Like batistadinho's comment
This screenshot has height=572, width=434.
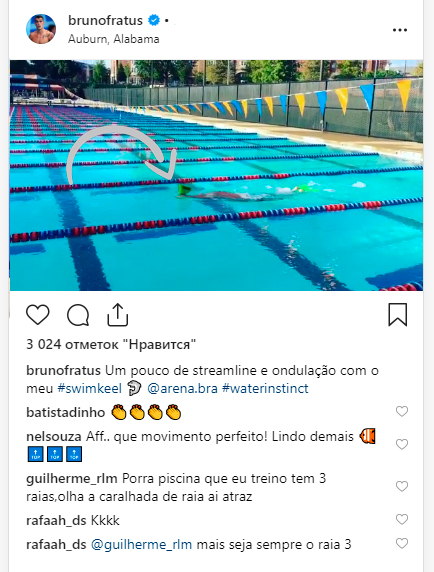[x=402, y=411]
